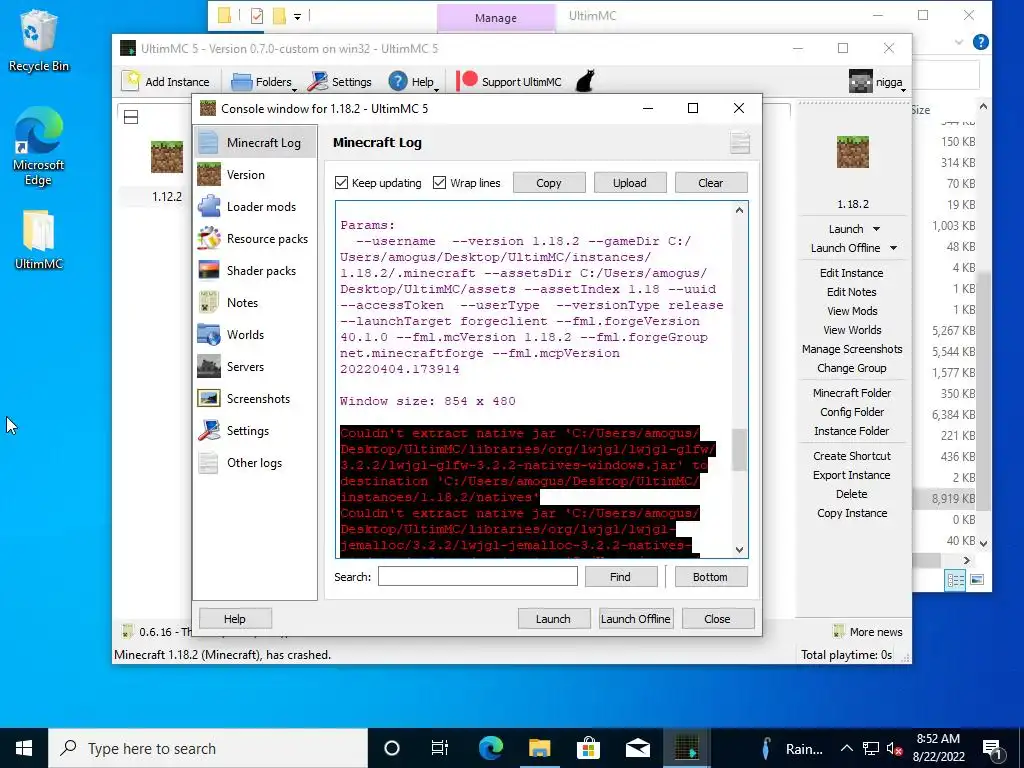This screenshot has height=768, width=1024.
Task: Click the instance Settings icon in sidebar
Action: click(209, 430)
